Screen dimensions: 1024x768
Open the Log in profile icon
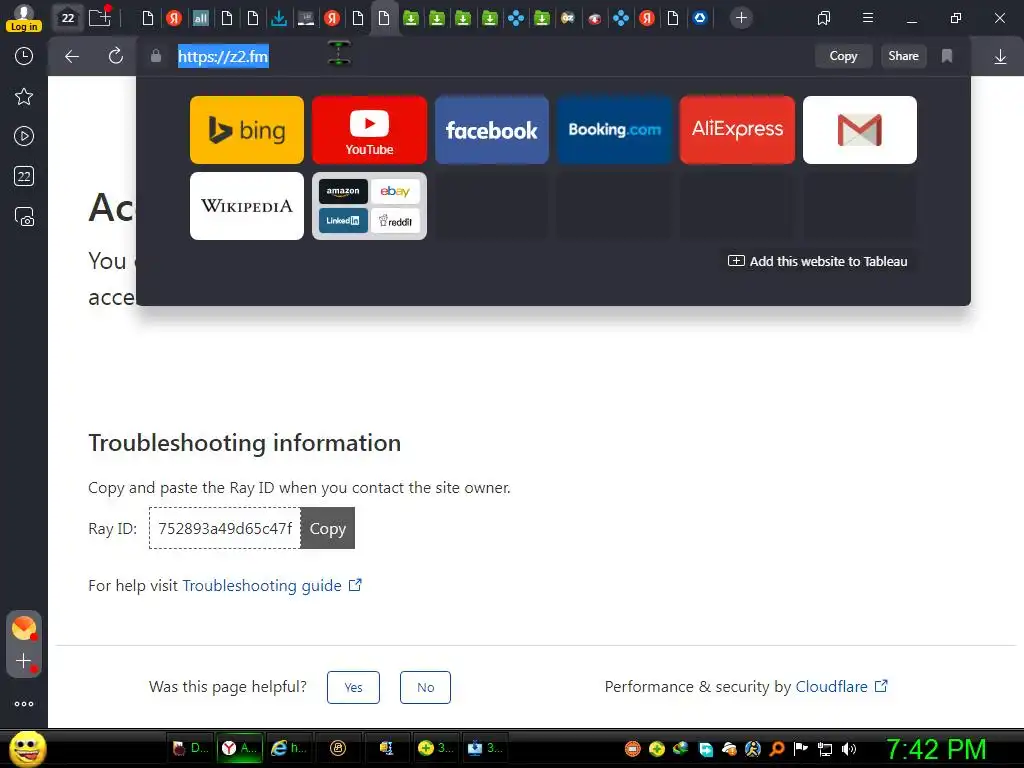pyautogui.click(x=24, y=18)
